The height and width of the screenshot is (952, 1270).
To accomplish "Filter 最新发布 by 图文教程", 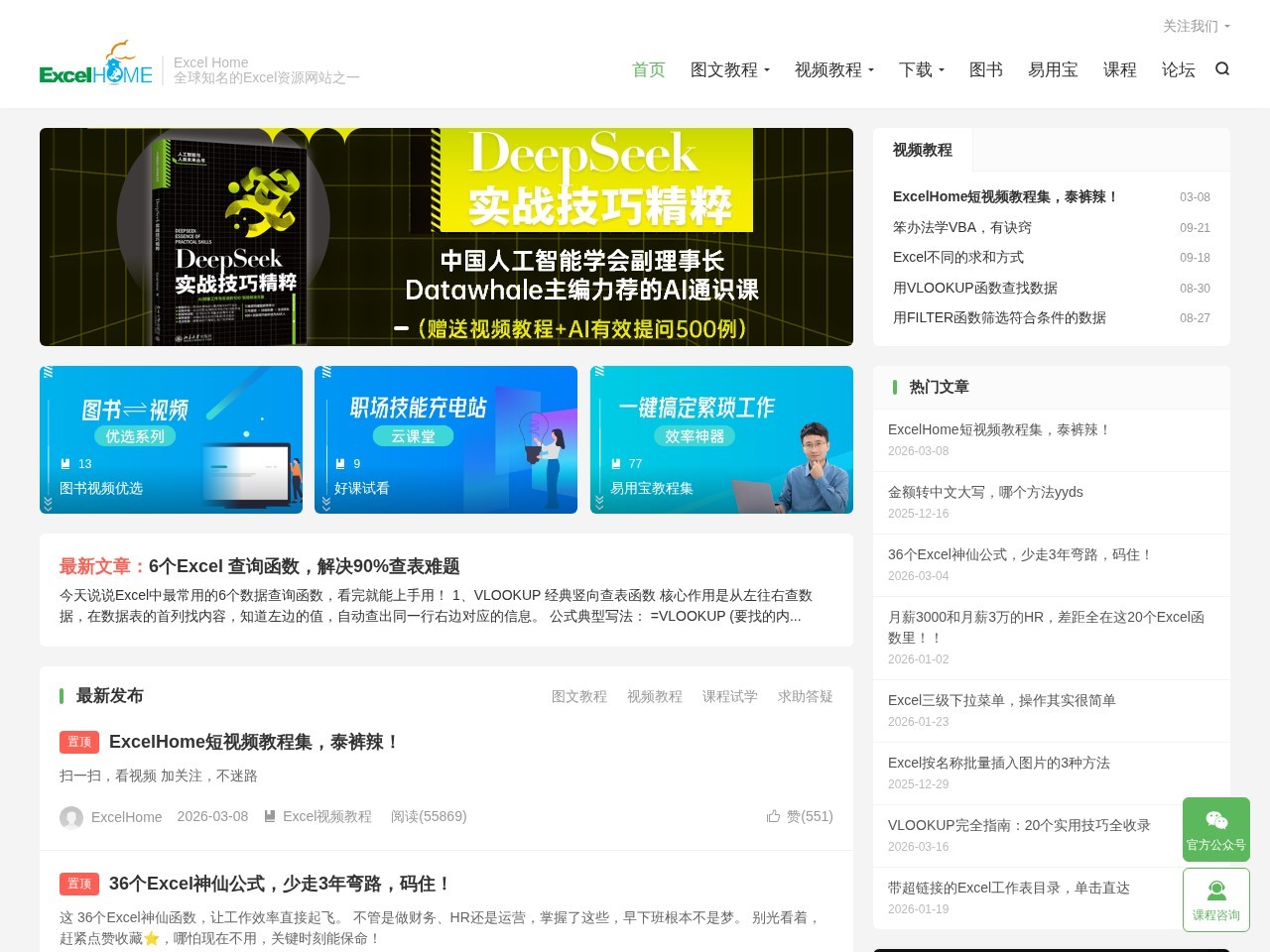I will 579,696.
